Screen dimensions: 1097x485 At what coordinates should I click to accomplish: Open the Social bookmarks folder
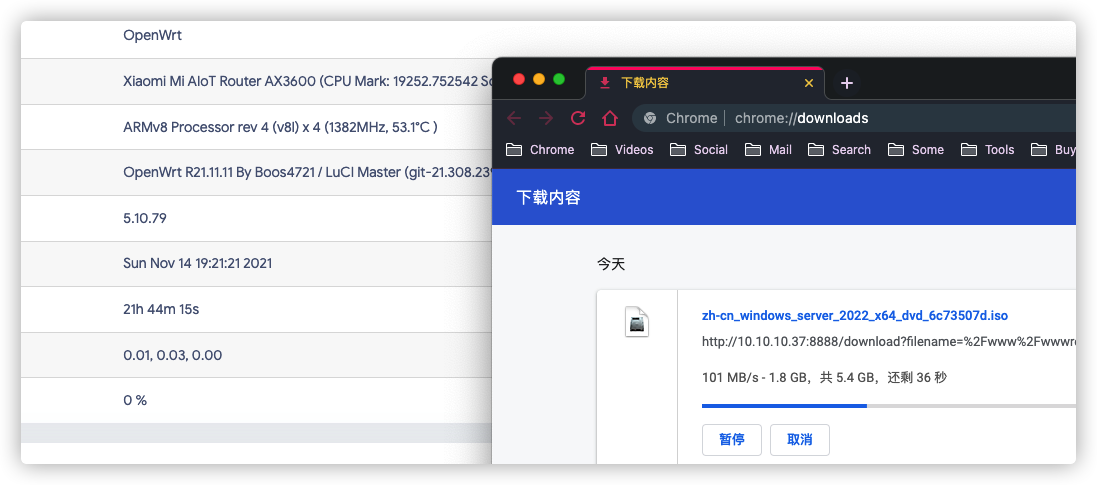click(698, 150)
